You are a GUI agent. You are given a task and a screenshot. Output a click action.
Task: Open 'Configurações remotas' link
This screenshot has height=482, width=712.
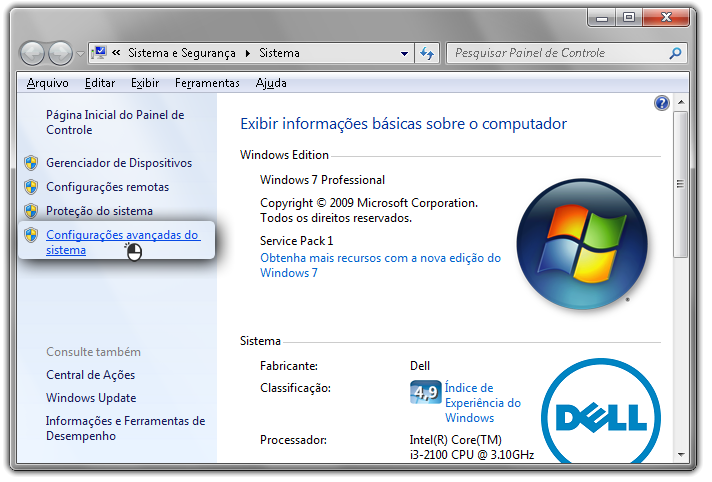coord(107,187)
